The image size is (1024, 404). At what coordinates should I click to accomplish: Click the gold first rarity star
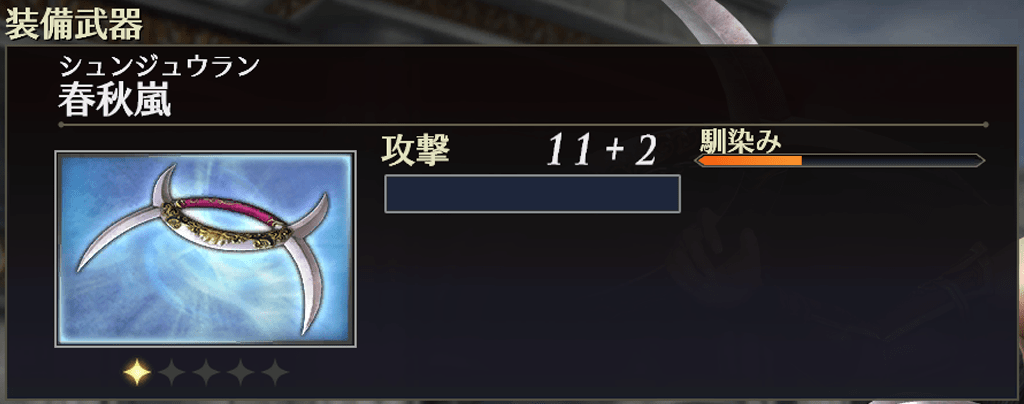coord(137,373)
